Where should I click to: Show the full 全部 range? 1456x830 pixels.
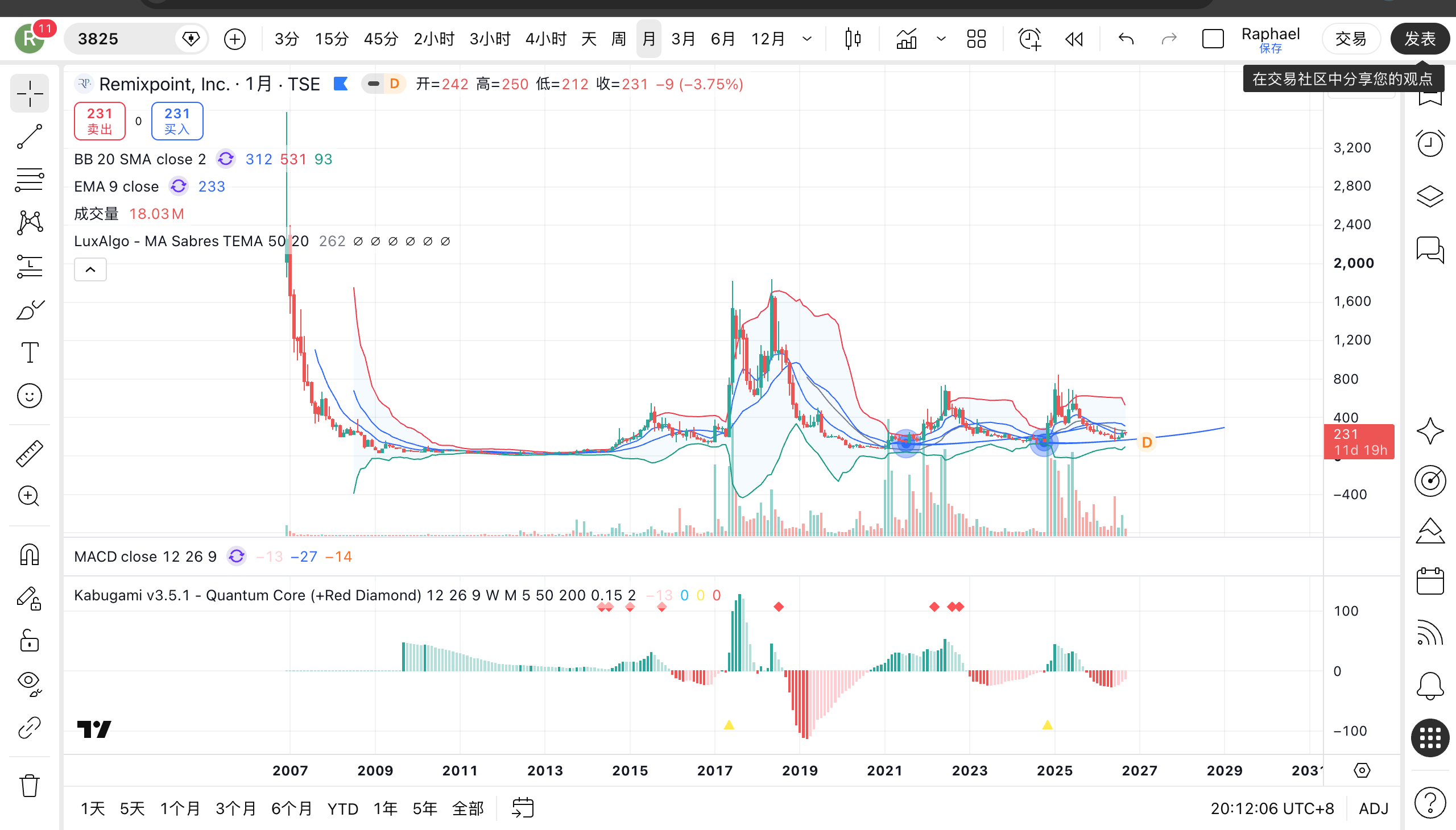pyautogui.click(x=468, y=808)
